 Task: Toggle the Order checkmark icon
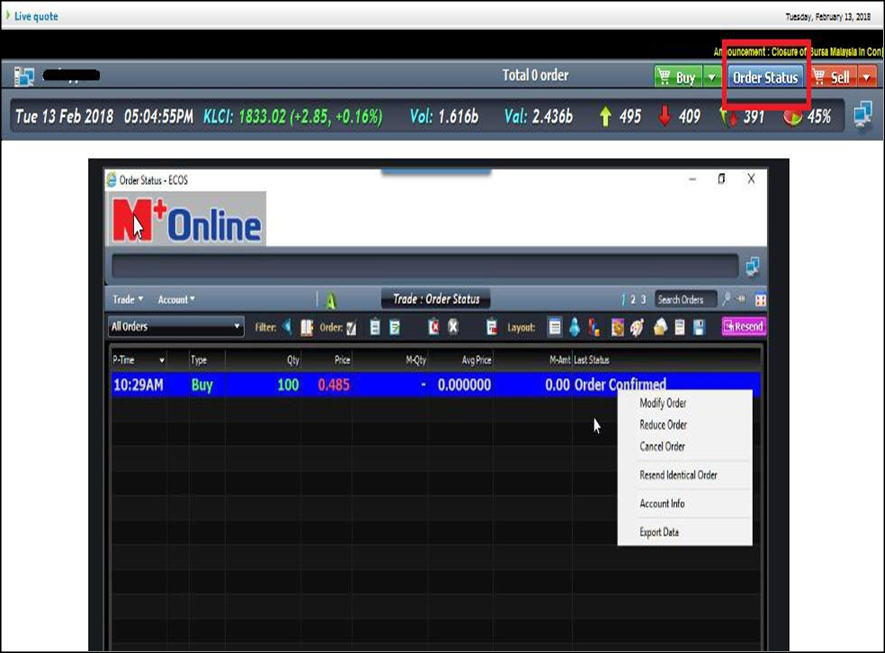click(x=351, y=327)
